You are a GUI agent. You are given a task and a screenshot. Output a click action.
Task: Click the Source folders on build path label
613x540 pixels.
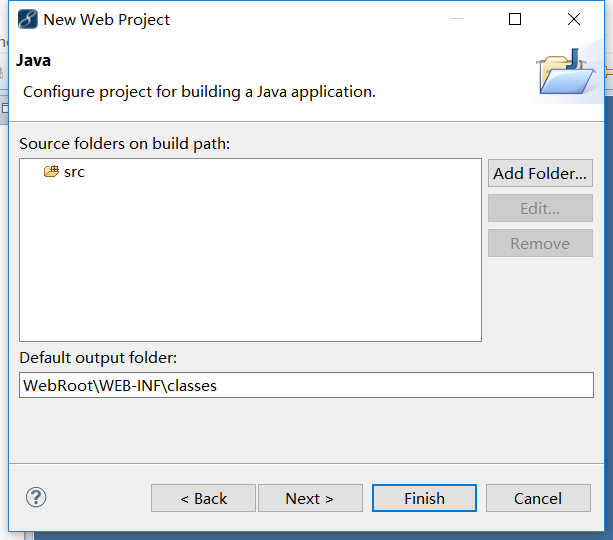pyautogui.click(x=125, y=144)
